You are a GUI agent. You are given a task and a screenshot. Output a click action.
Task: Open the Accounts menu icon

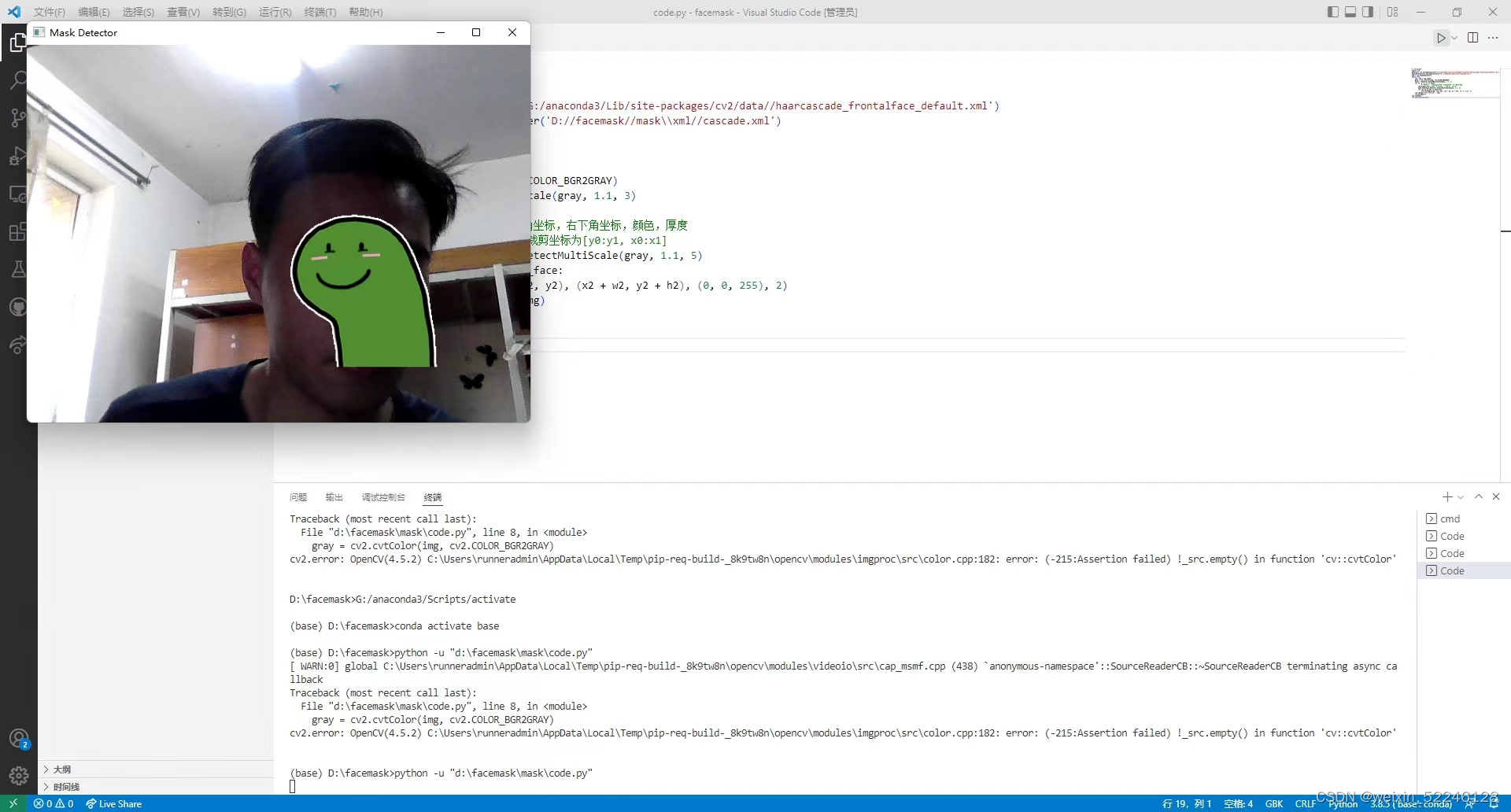coord(19,739)
